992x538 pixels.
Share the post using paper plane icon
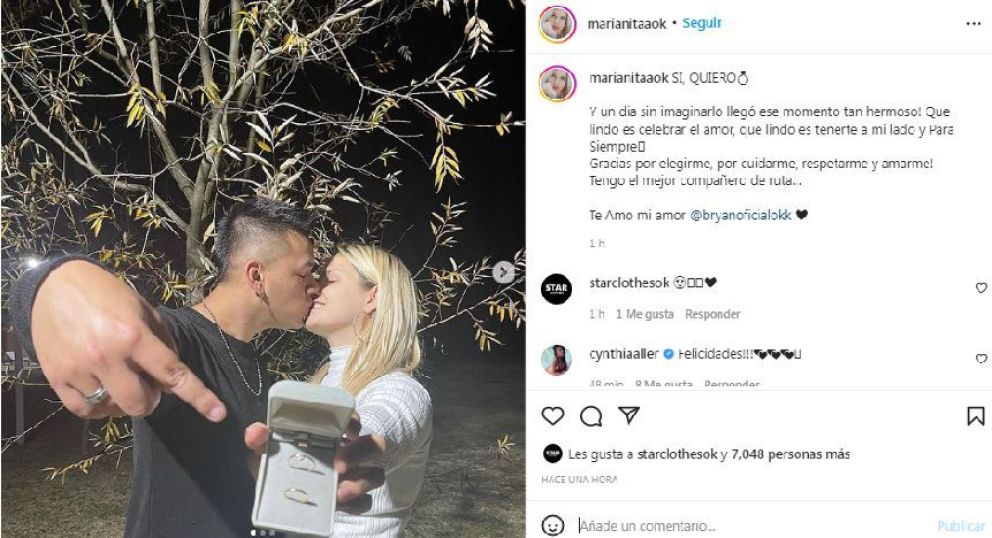coord(628,415)
